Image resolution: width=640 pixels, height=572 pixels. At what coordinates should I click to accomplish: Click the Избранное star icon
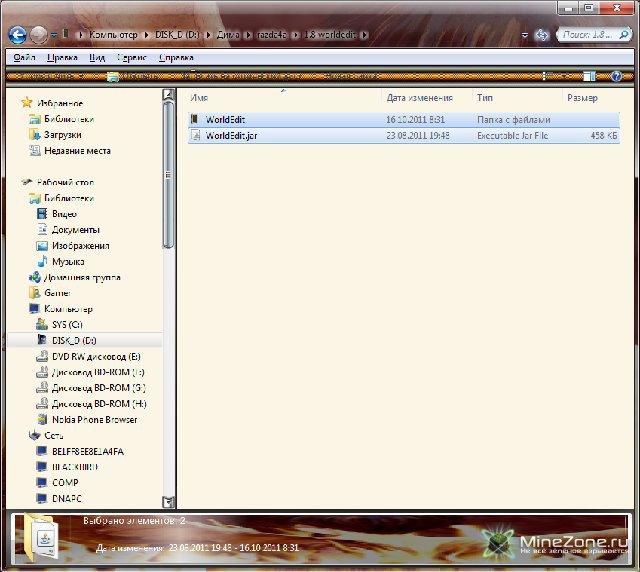click(27, 103)
